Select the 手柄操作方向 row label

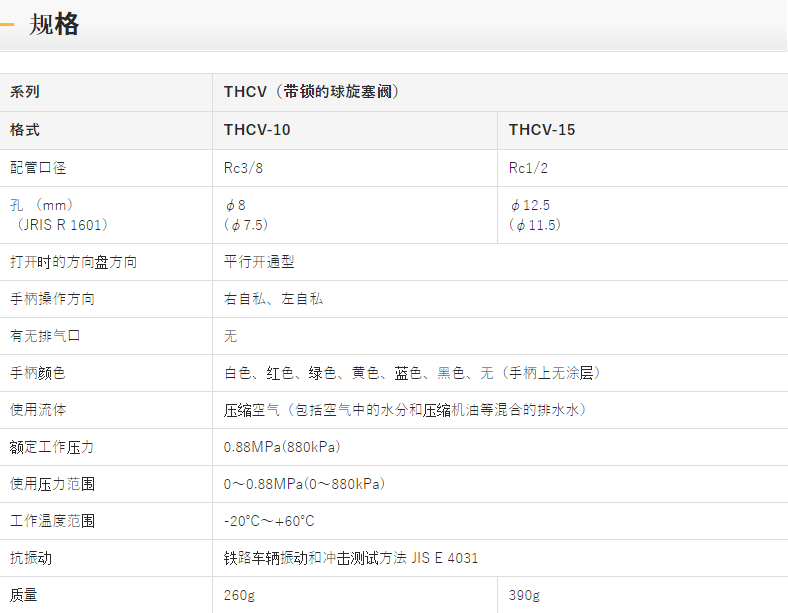(x=52, y=299)
